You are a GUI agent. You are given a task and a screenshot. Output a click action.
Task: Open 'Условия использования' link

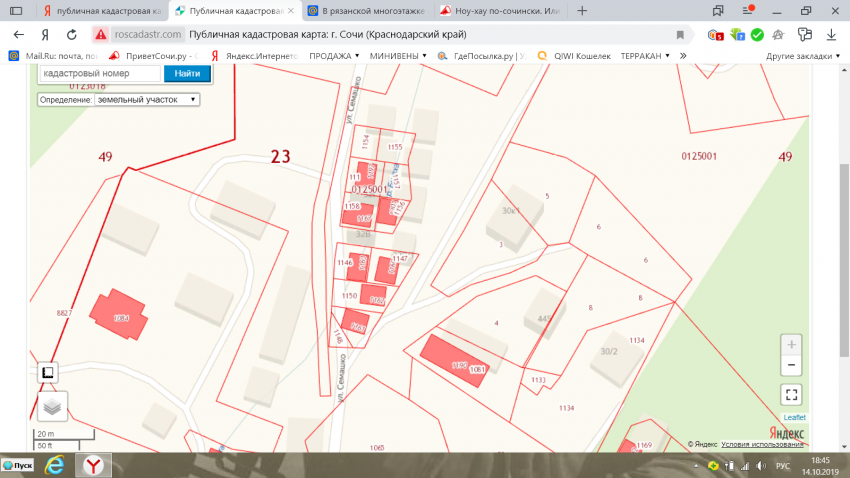[x=763, y=444]
